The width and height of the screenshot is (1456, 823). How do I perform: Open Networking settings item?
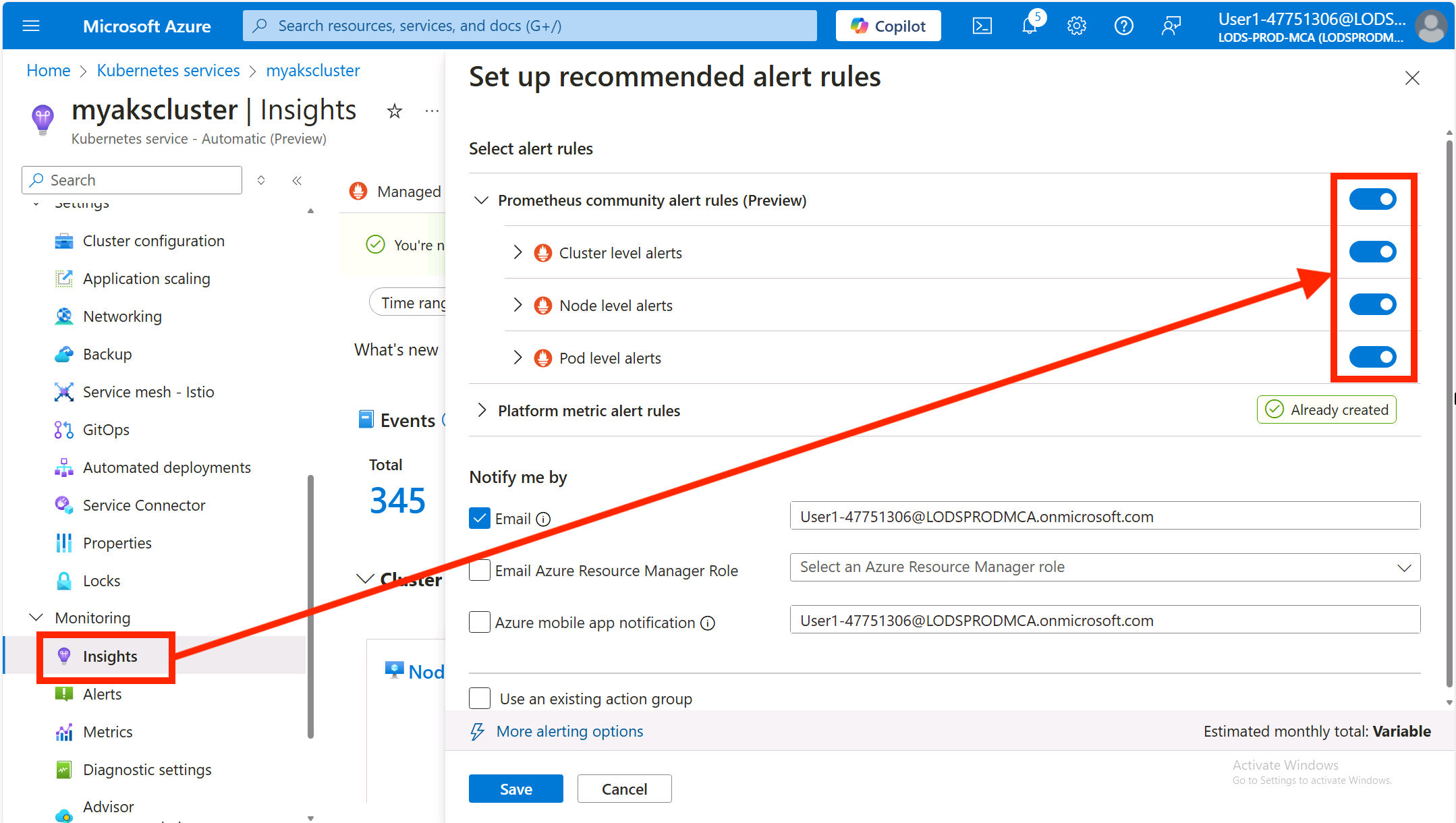pos(122,316)
